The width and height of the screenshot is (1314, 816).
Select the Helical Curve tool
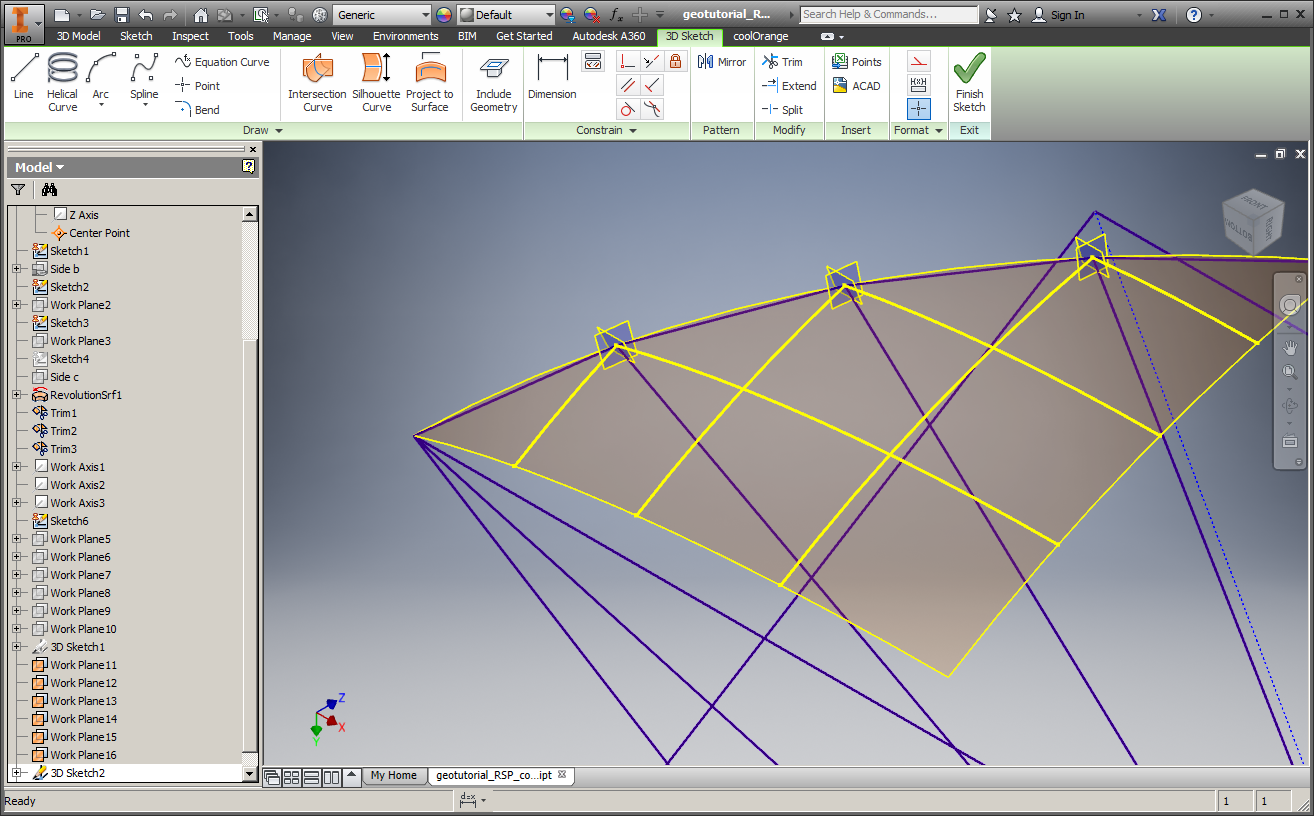point(62,82)
